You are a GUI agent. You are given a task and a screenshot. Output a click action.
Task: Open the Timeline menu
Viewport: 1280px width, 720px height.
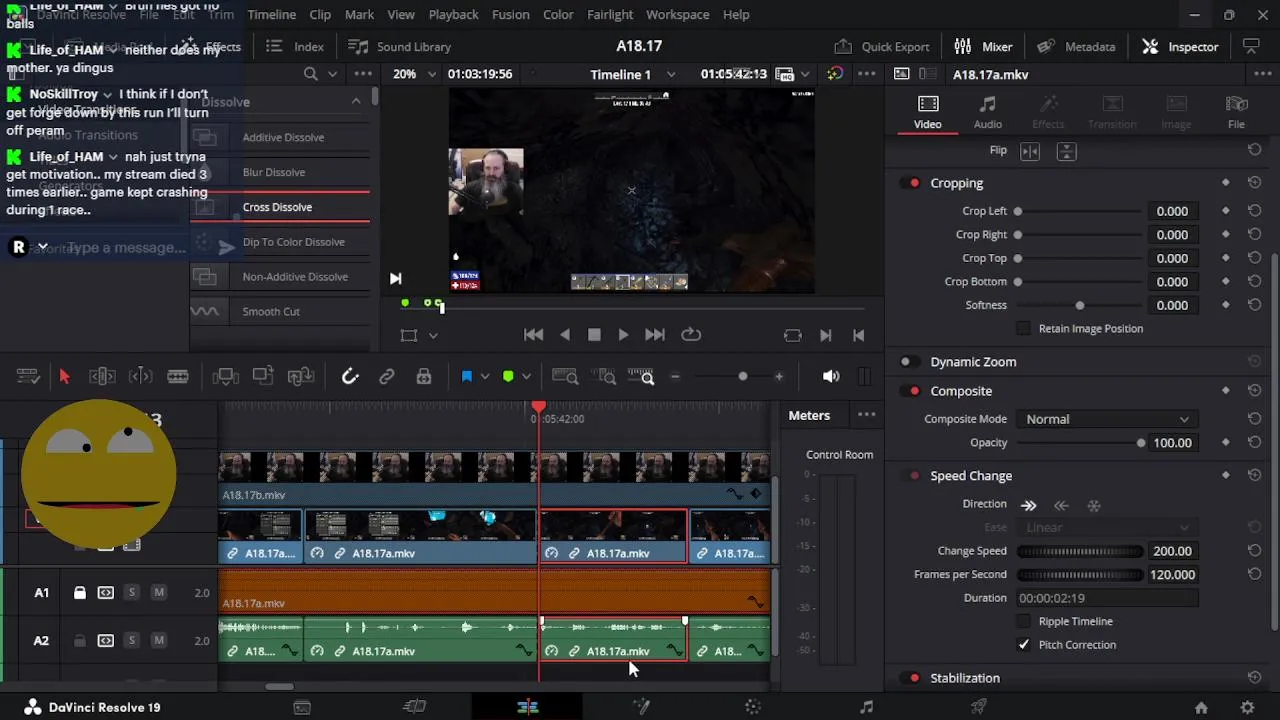(271, 15)
